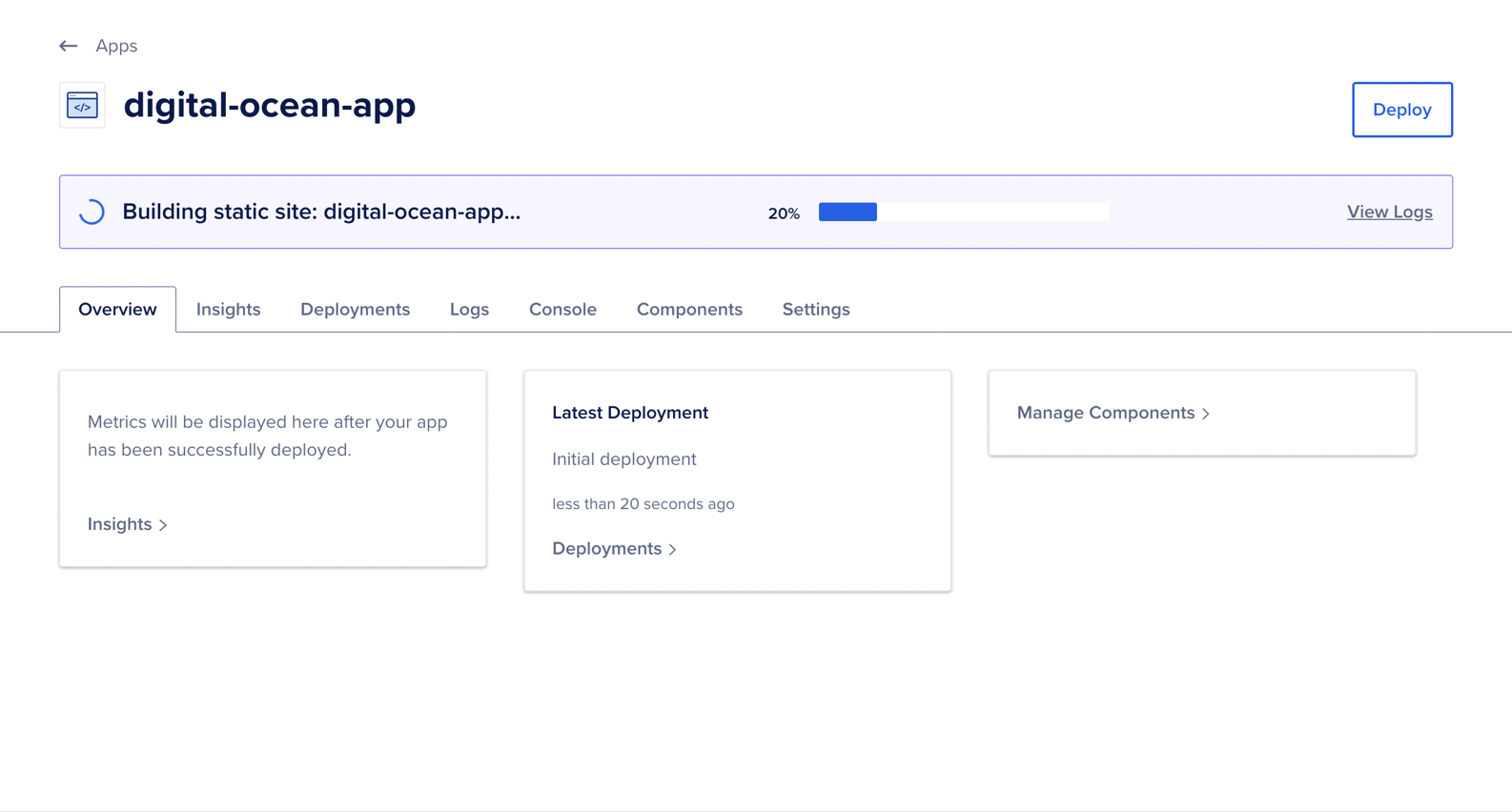Select the Overview tab

point(117,309)
